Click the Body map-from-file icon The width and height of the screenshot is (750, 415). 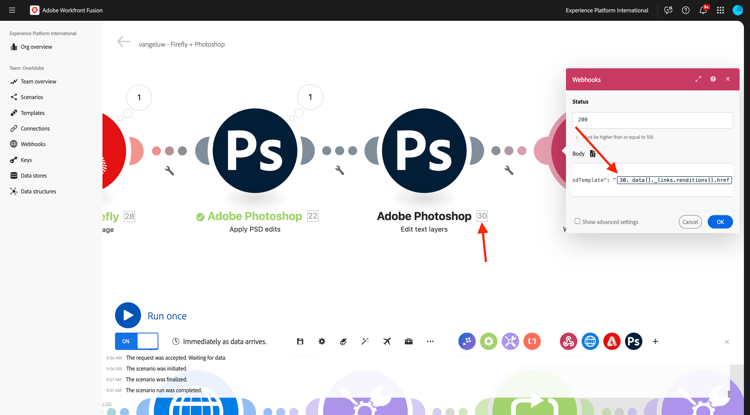[593, 154]
